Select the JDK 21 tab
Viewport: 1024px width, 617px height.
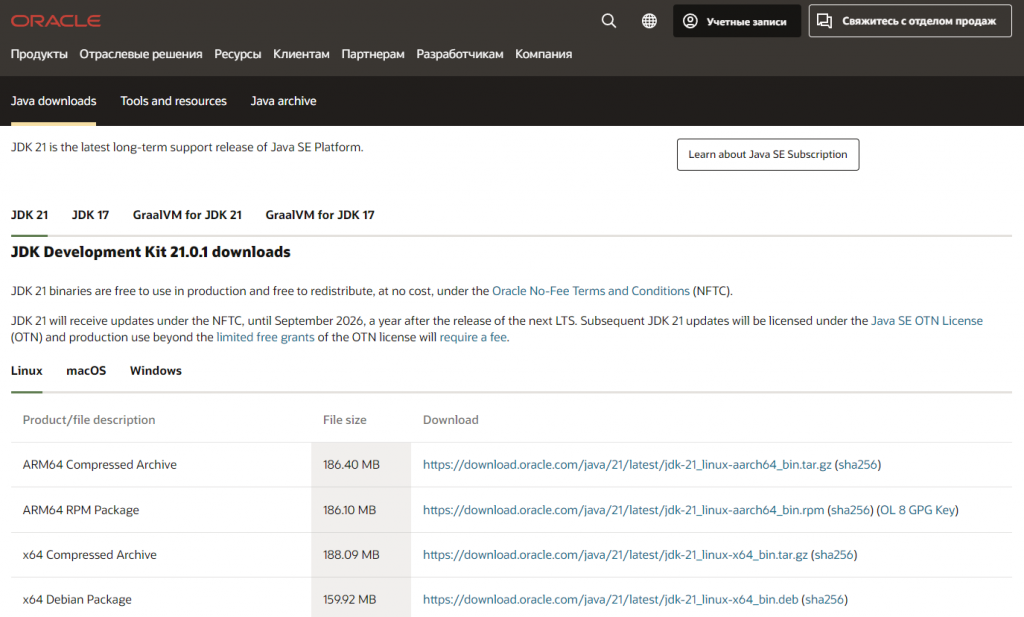pyautogui.click(x=29, y=215)
